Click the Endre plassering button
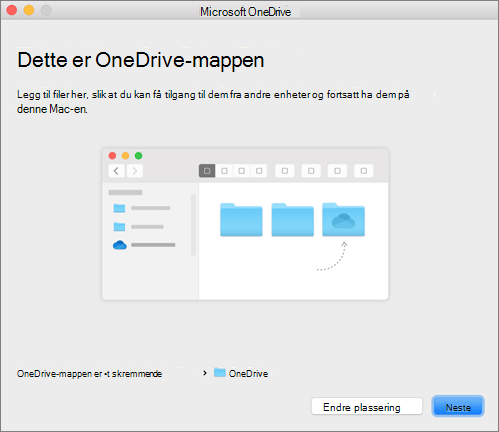This screenshot has height=432, width=499. tap(367, 407)
